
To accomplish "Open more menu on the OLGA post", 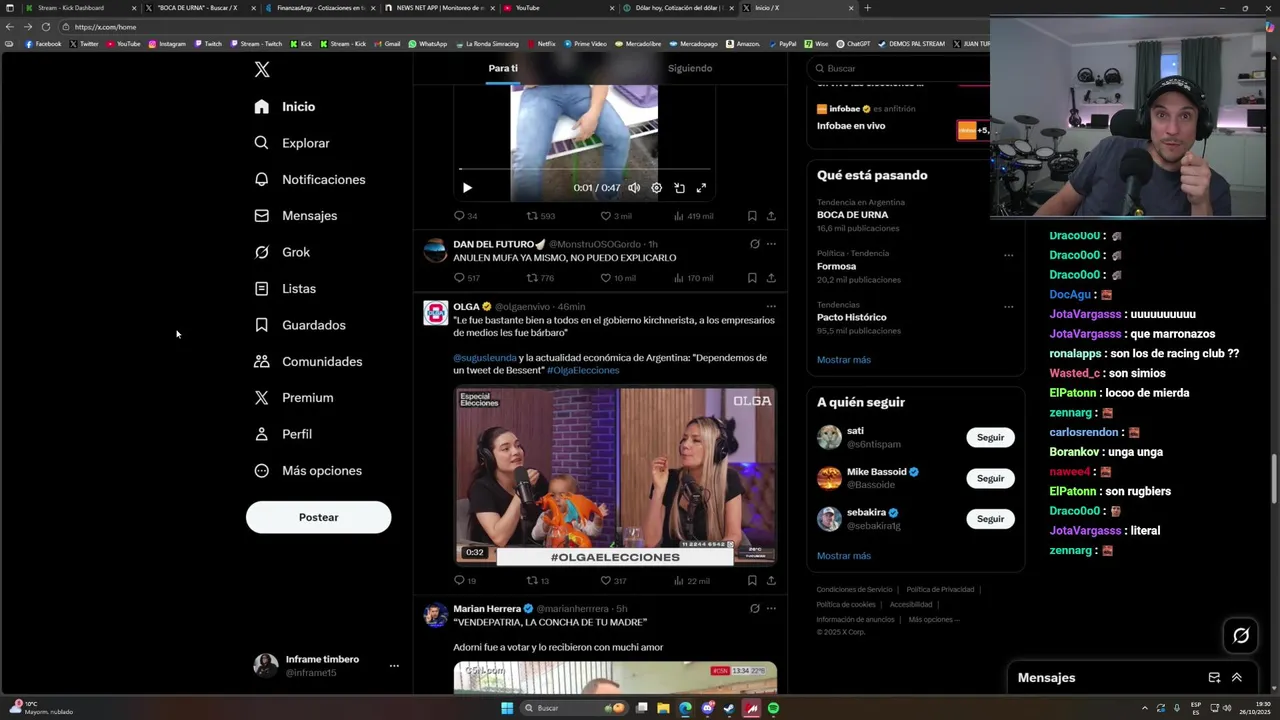I will pos(771,307).
